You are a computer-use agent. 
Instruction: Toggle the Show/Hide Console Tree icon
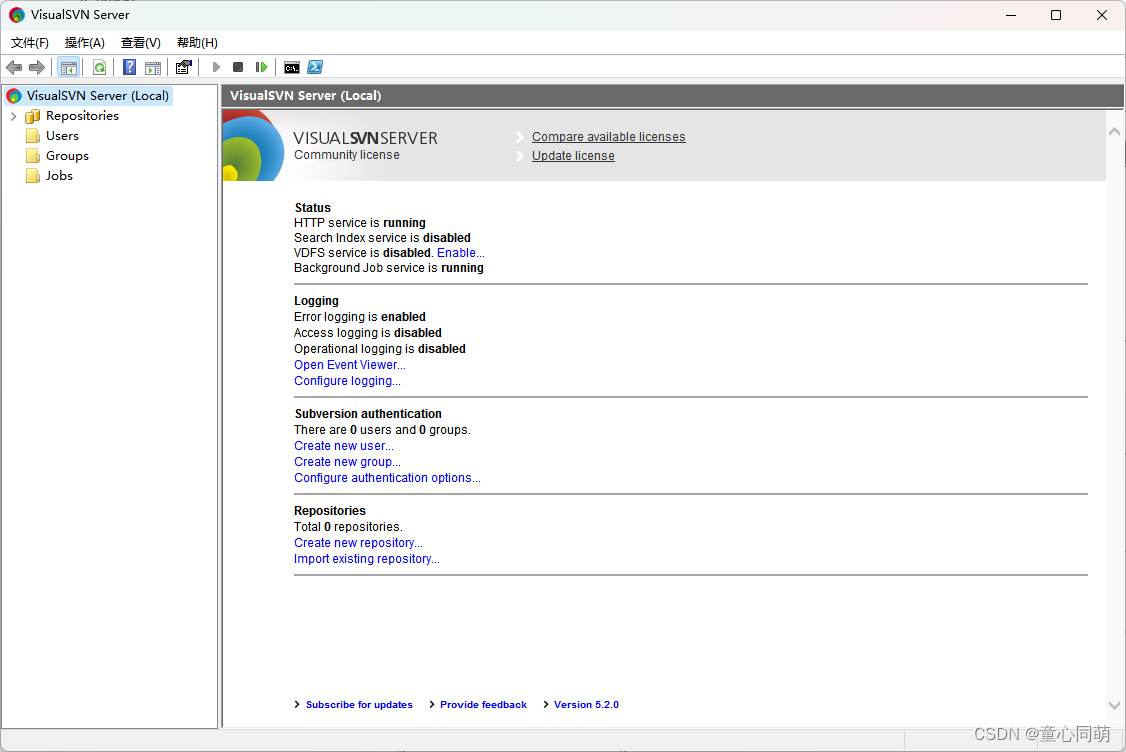pyautogui.click(x=69, y=68)
